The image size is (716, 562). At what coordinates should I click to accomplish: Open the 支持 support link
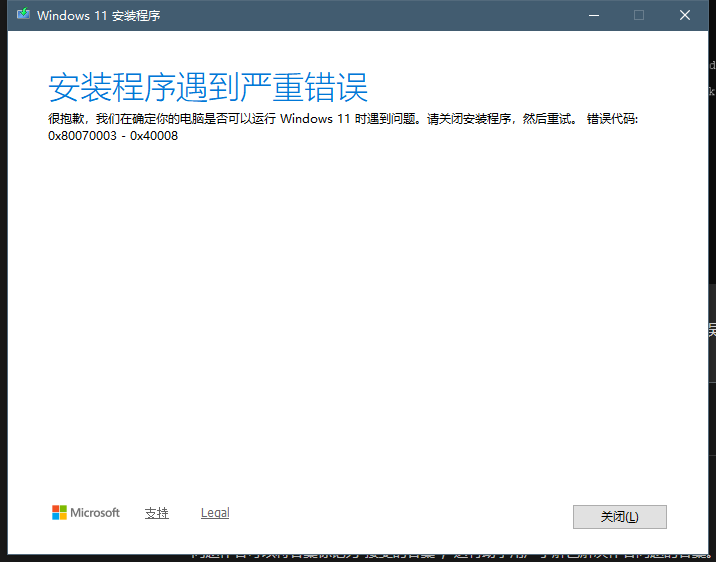coord(157,513)
